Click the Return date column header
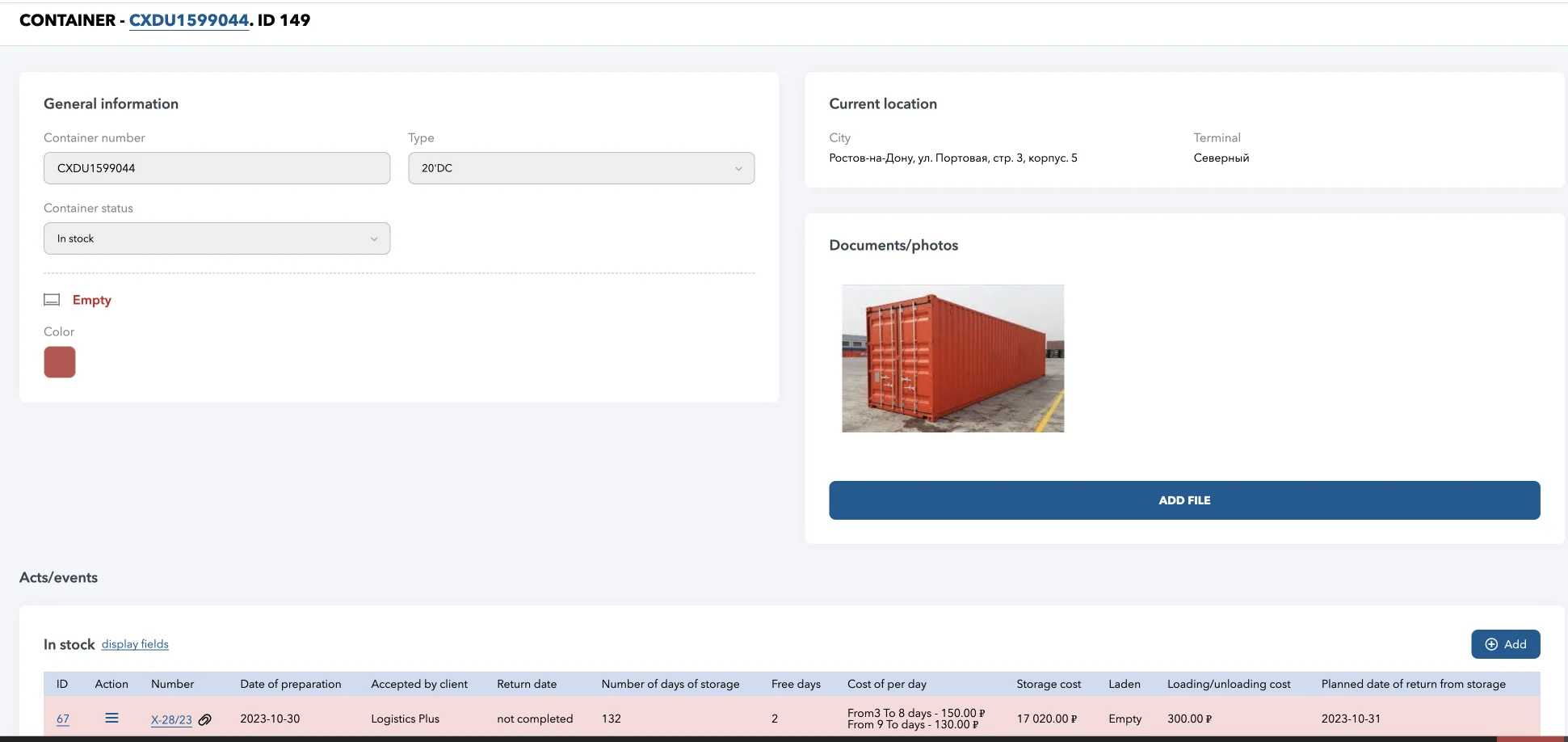 (527, 684)
